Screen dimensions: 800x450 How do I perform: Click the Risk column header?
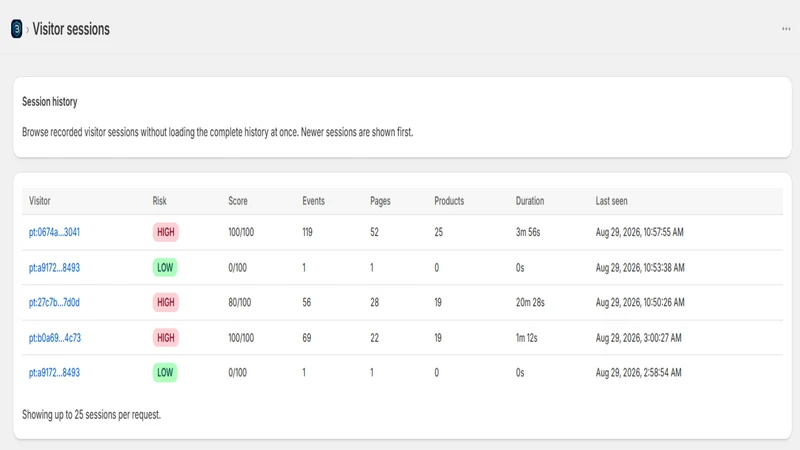point(159,201)
